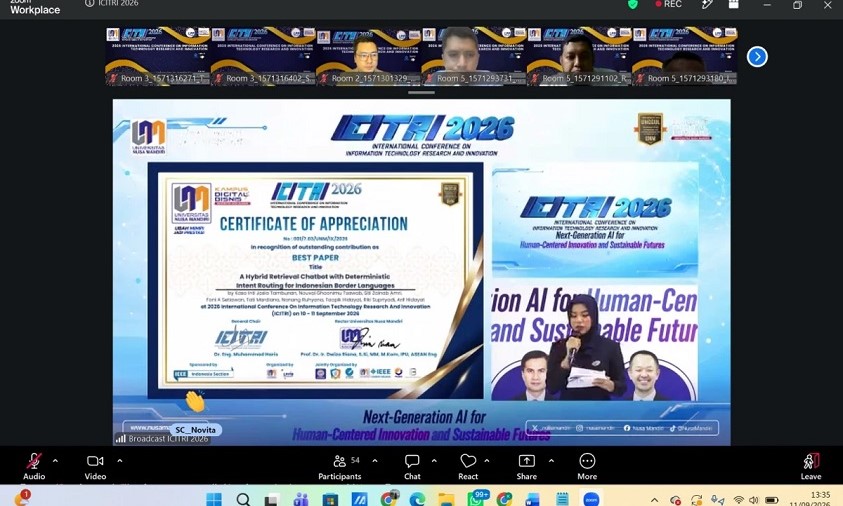Open Windows Search from the taskbar

pos(243,500)
